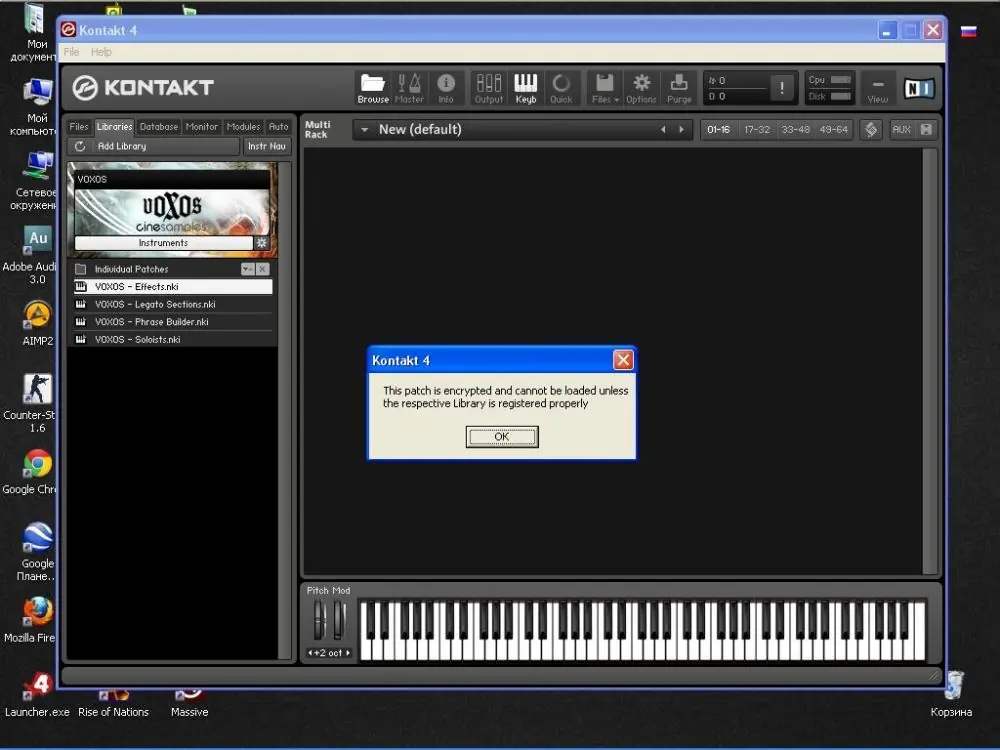The width and height of the screenshot is (1000, 750).
Task: Toggle the Instr Nav button
Action: click(267, 146)
